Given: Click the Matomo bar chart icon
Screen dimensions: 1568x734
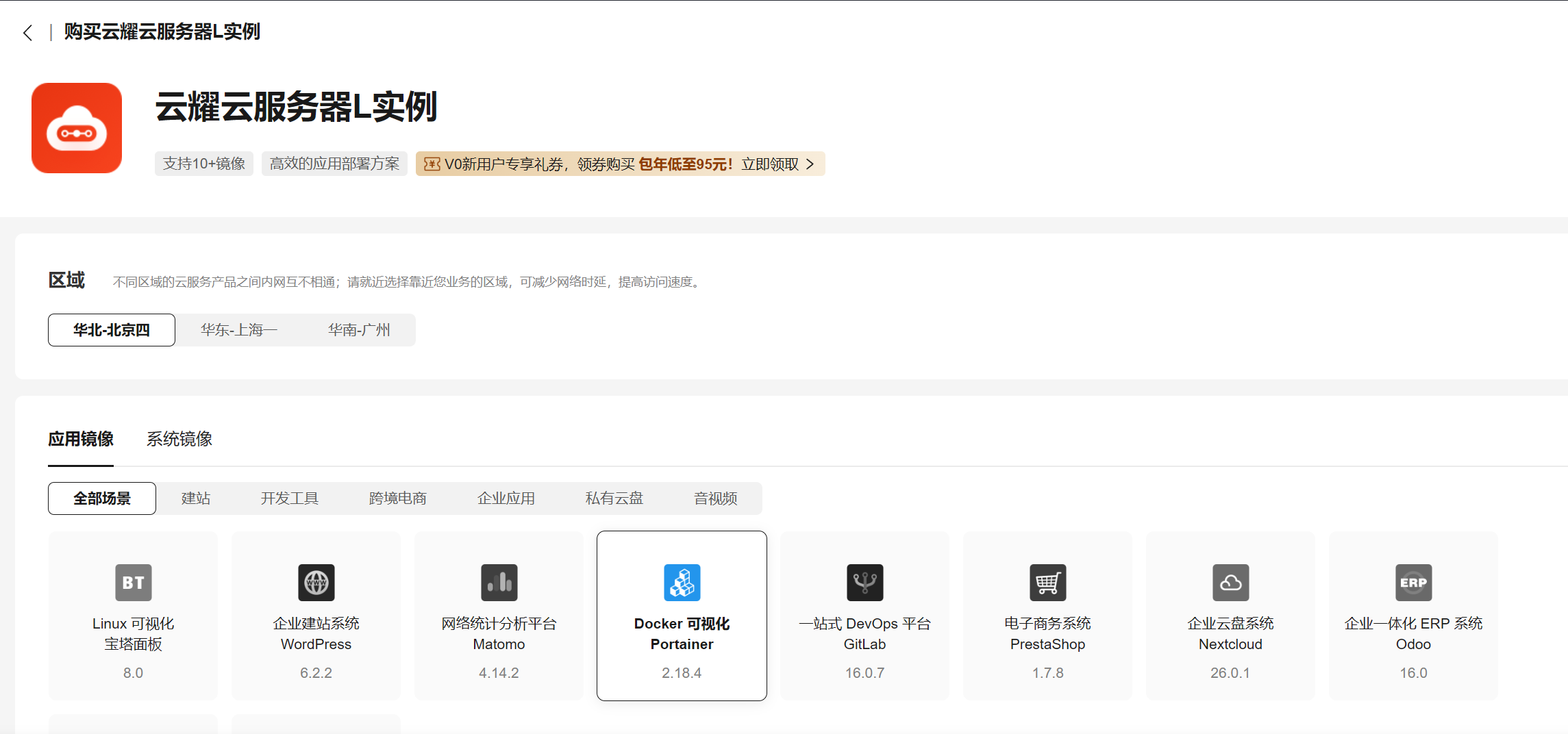Looking at the screenshot, I should pyautogui.click(x=499, y=583).
